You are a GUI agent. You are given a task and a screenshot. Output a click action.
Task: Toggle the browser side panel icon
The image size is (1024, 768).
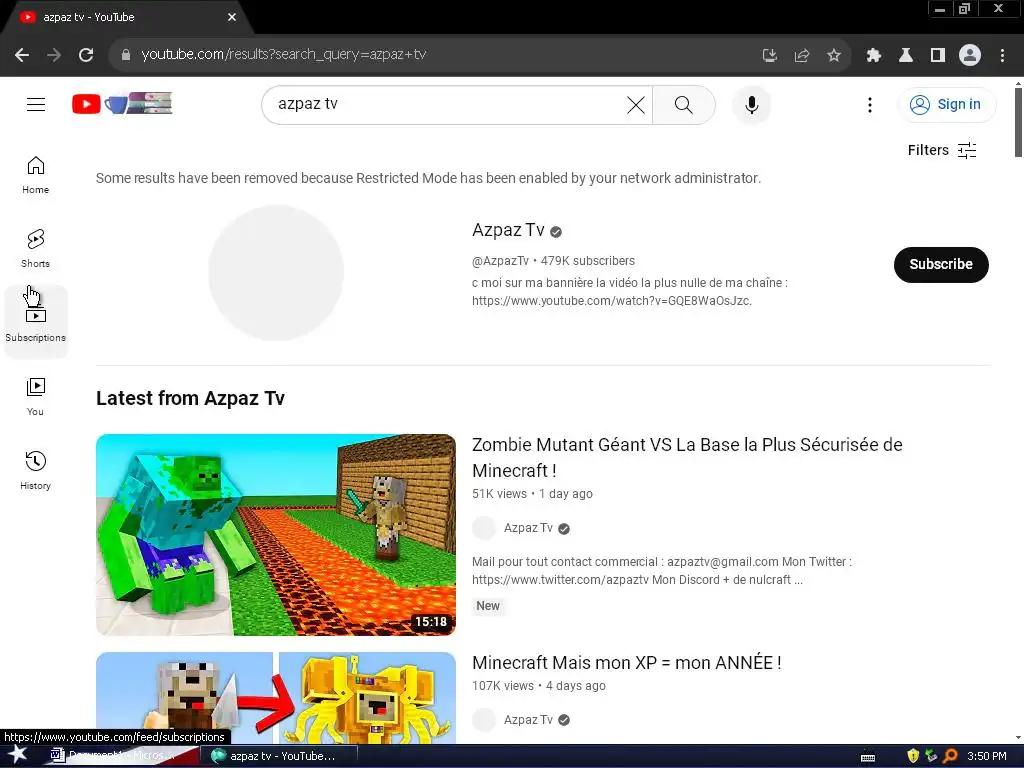click(938, 56)
